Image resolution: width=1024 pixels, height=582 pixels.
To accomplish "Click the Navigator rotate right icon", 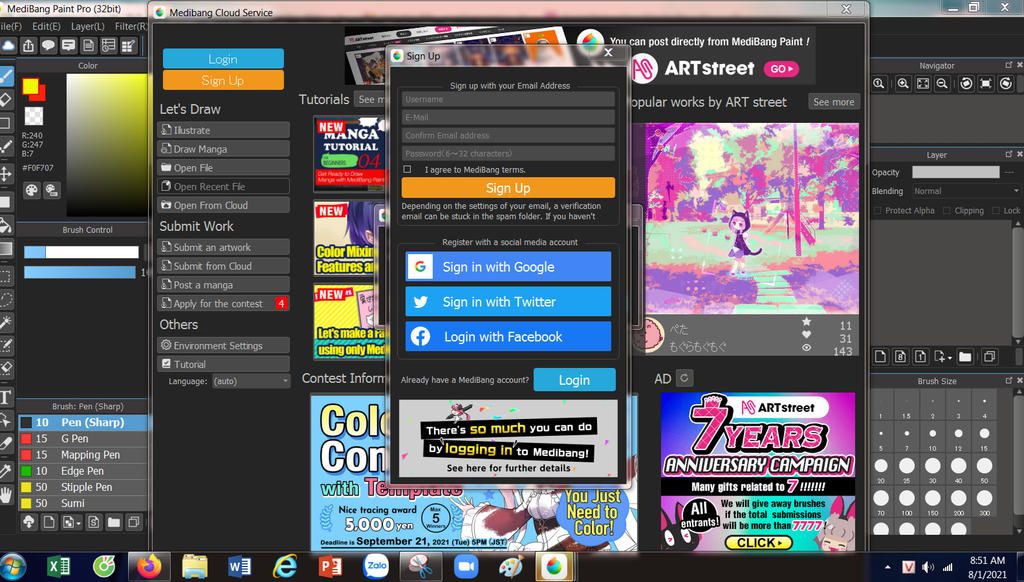I will [x=1006, y=84].
